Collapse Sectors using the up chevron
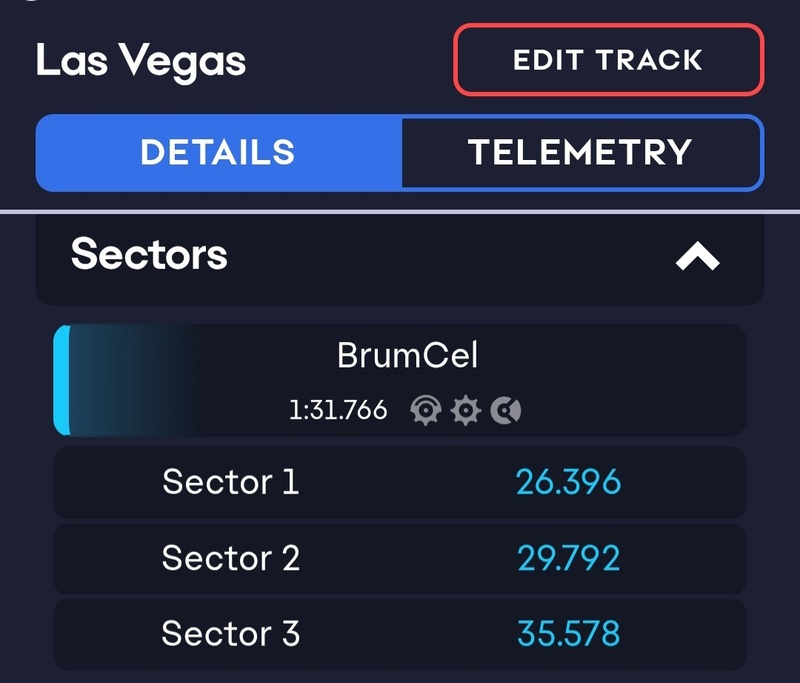The image size is (800, 683). (697, 257)
